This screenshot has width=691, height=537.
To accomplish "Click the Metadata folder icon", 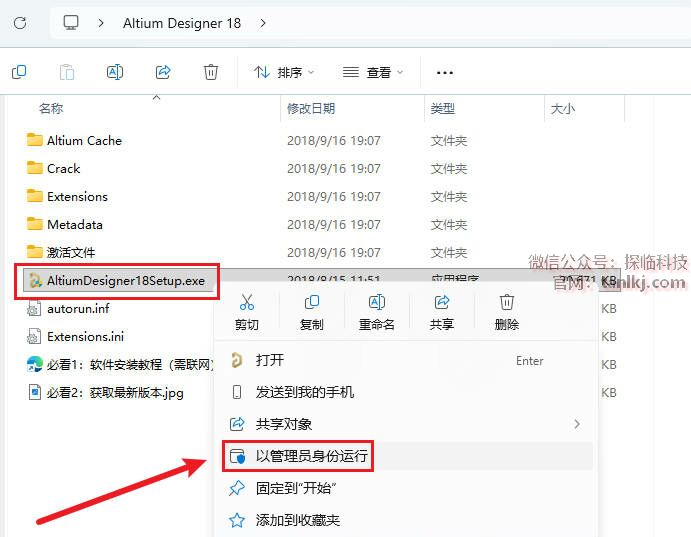I will click(35, 224).
